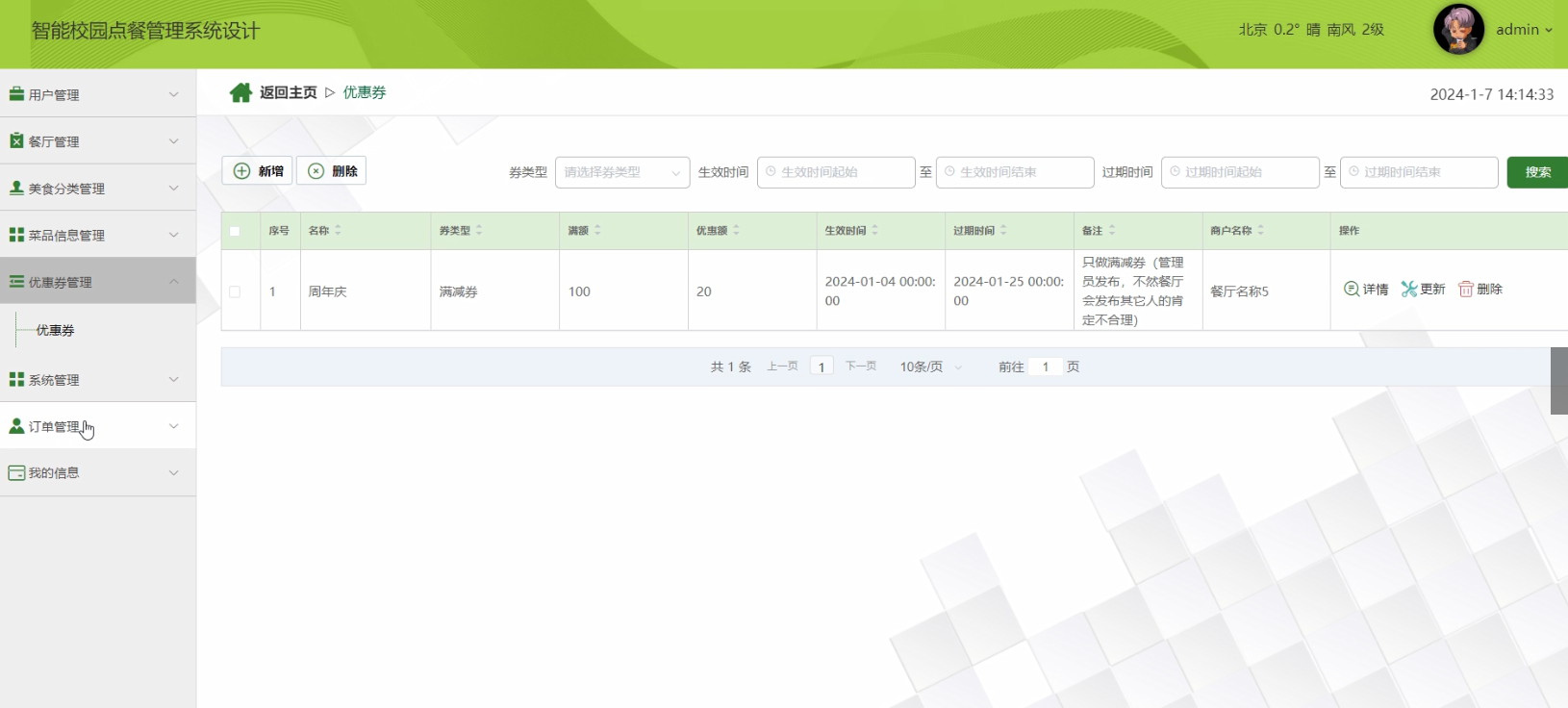
Task: Click the 搜索 button
Action: (x=1537, y=172)
